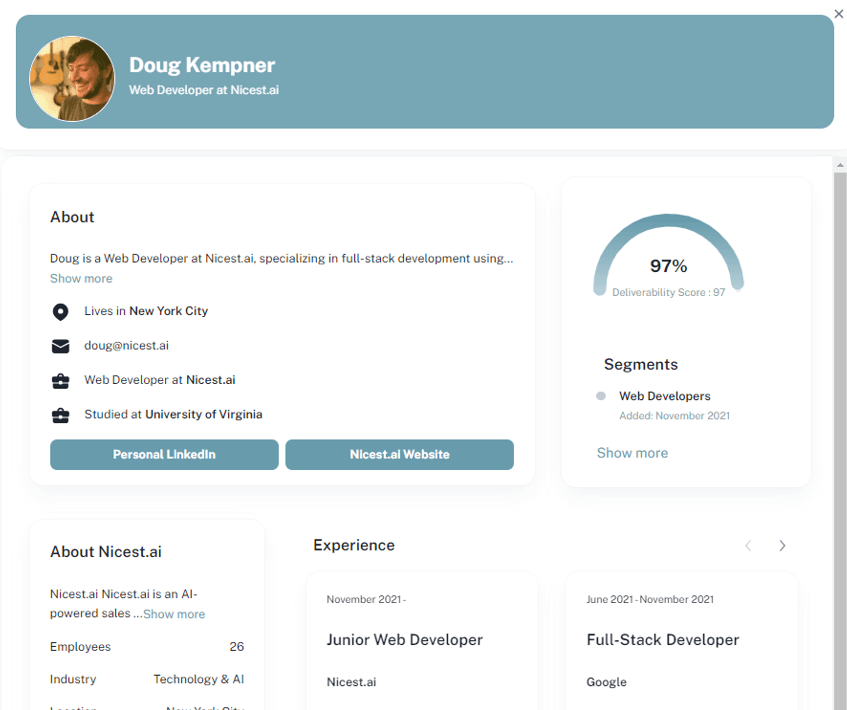Select the Junior Web Developer experience card
Image resolution: width=847 pixels, height=710 pixels.
point(422,641)
